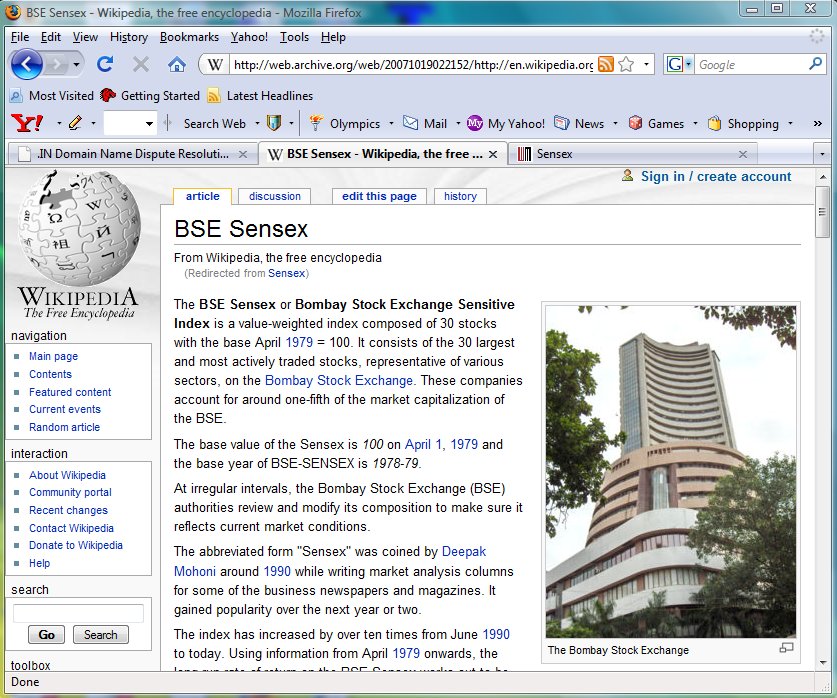Follow the Bombay Stock Exchange link
This screenshot has height=698, width=837.
(339, 380)
